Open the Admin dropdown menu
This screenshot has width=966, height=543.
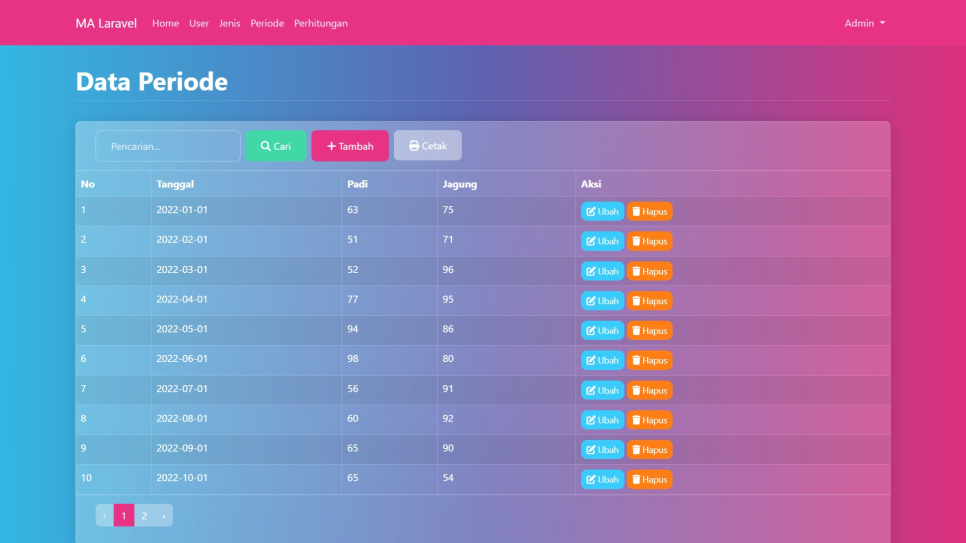(864, 23)
